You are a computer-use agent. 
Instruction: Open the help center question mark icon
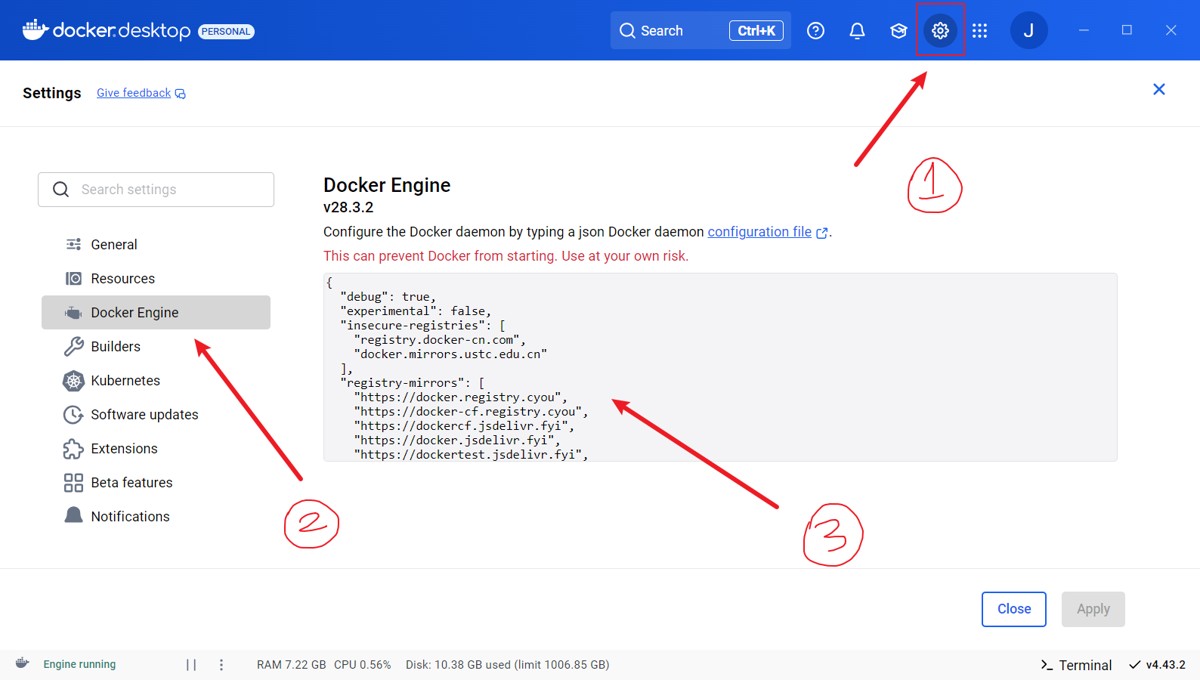click(816, 31)
